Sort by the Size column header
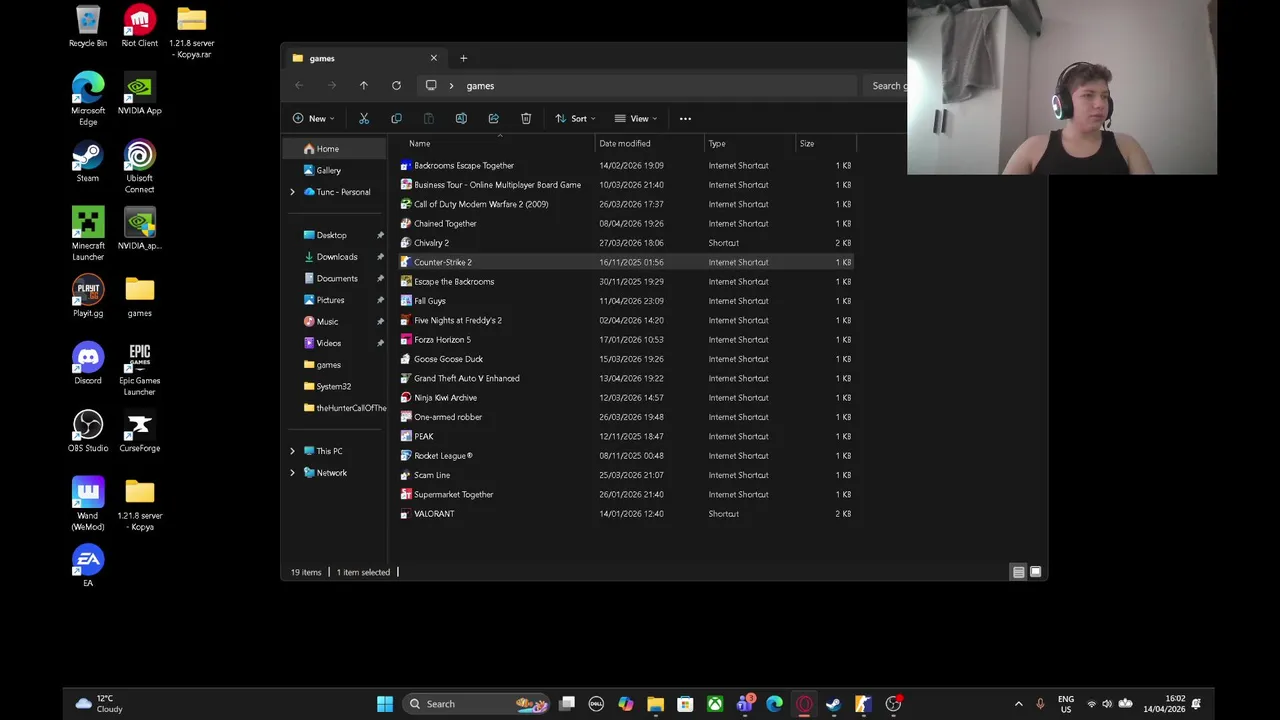1280x720 pixels. 825,143
